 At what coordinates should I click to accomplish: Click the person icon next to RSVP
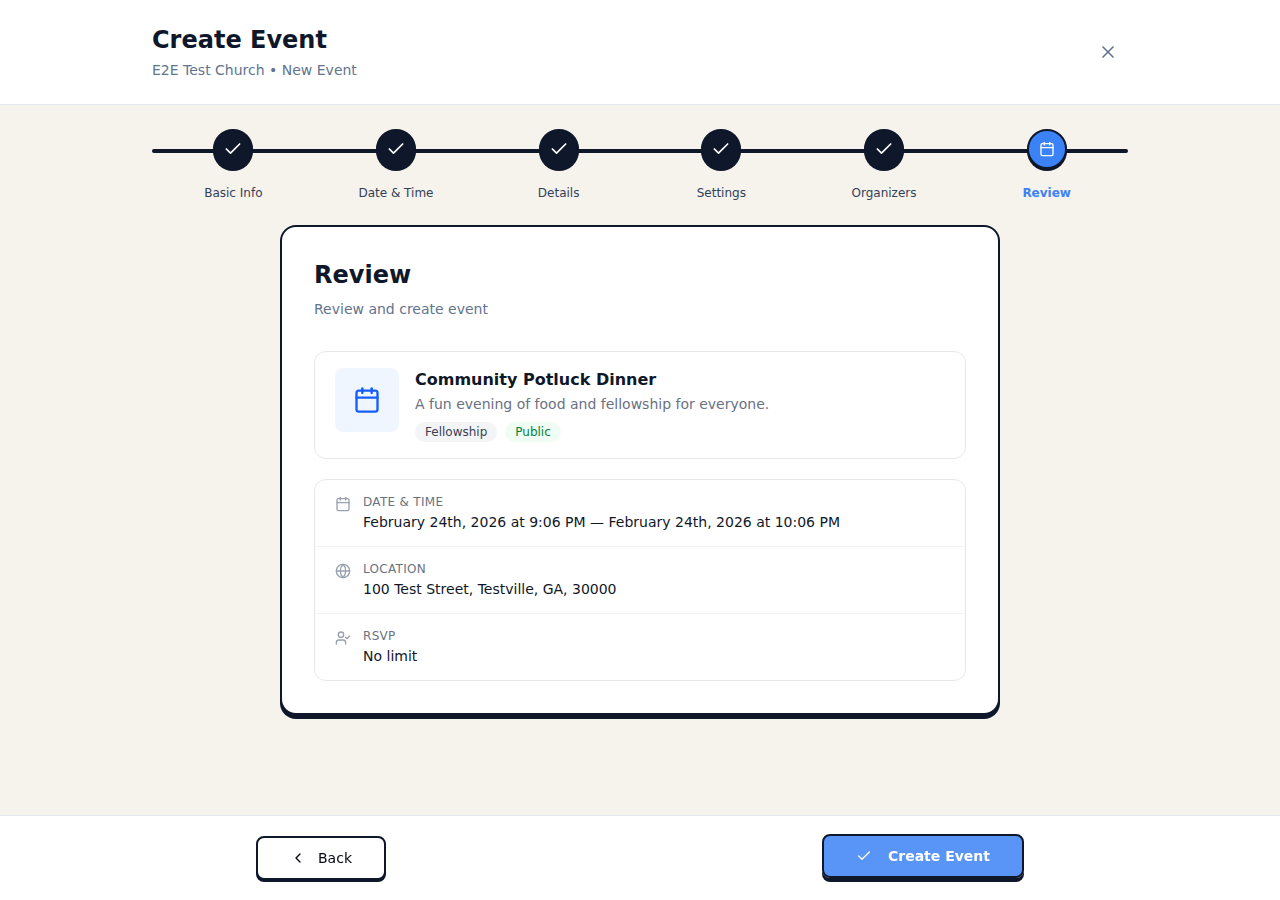(343, 637)
